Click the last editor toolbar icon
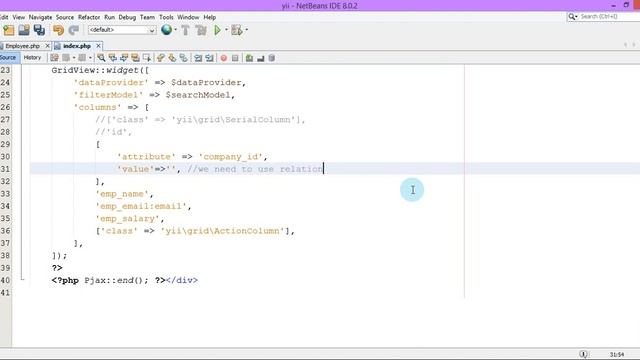This screenshot has height=360, width=640. click(271, 58)
